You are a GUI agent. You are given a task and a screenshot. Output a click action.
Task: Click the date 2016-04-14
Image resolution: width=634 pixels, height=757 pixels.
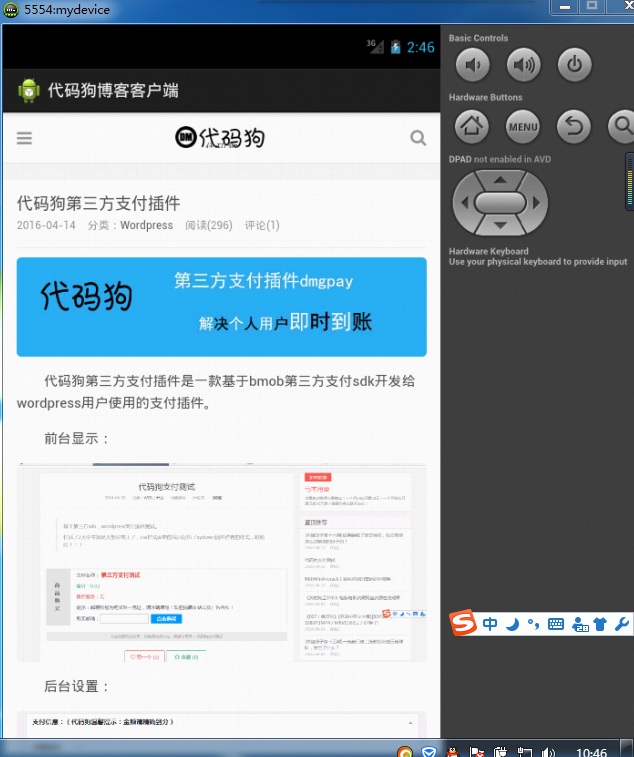(46, 225)
